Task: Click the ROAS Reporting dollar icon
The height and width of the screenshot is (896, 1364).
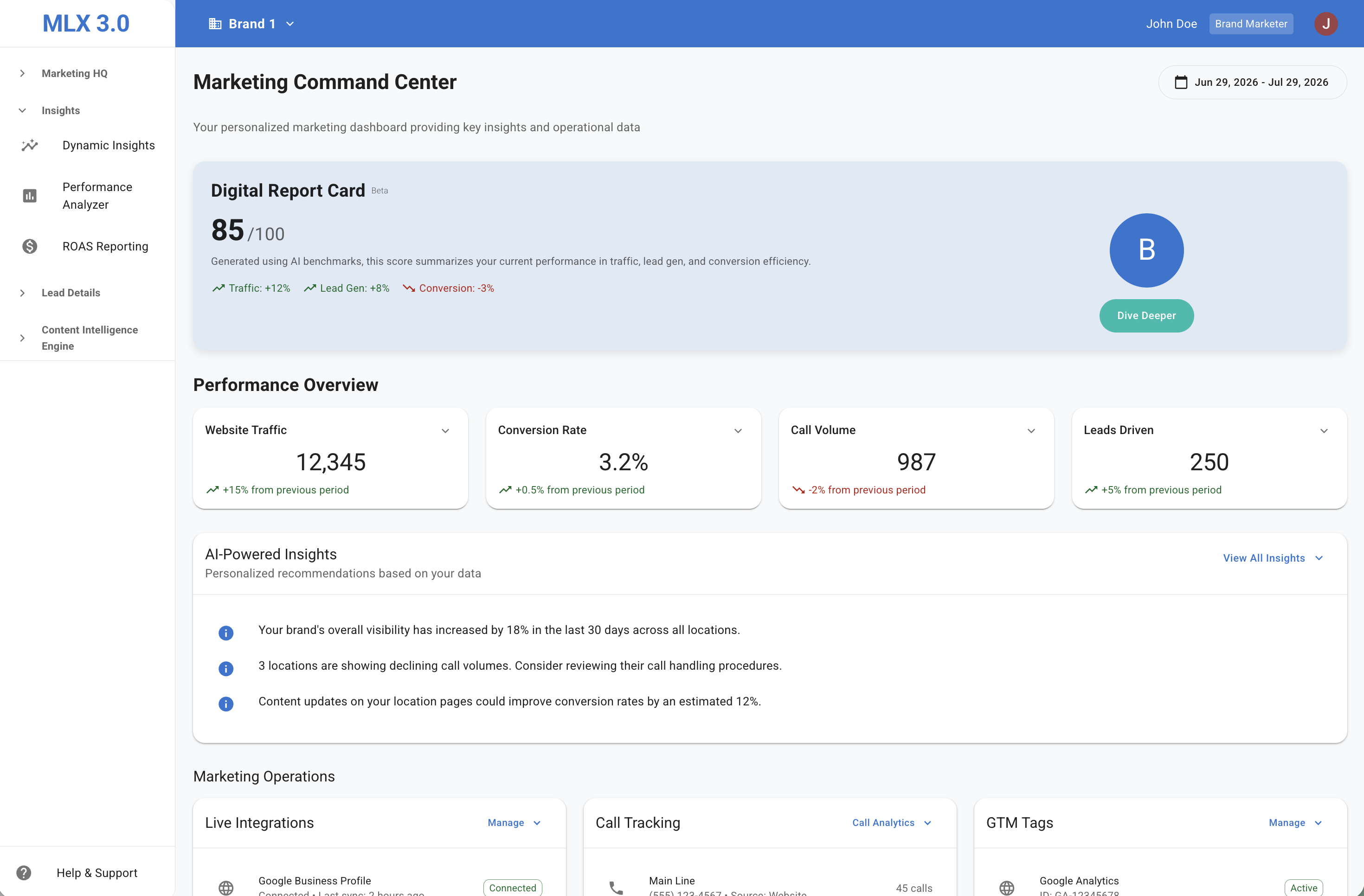Action: point(30,246)
